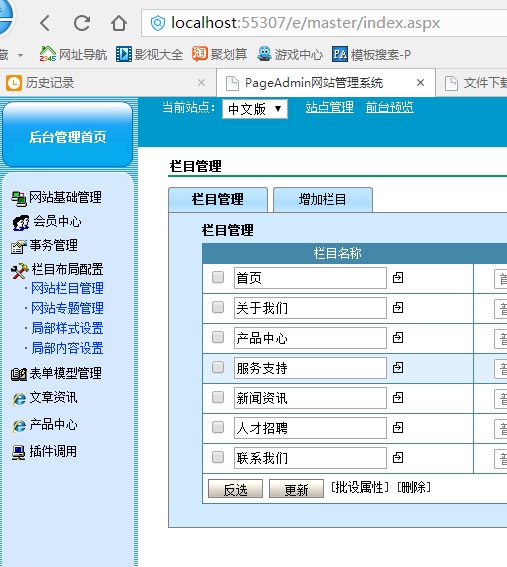The width and height of the screenshot is (507, 567).
Task: Click the arrow icon beside 服务支持
Action: [x=398, y=368]
